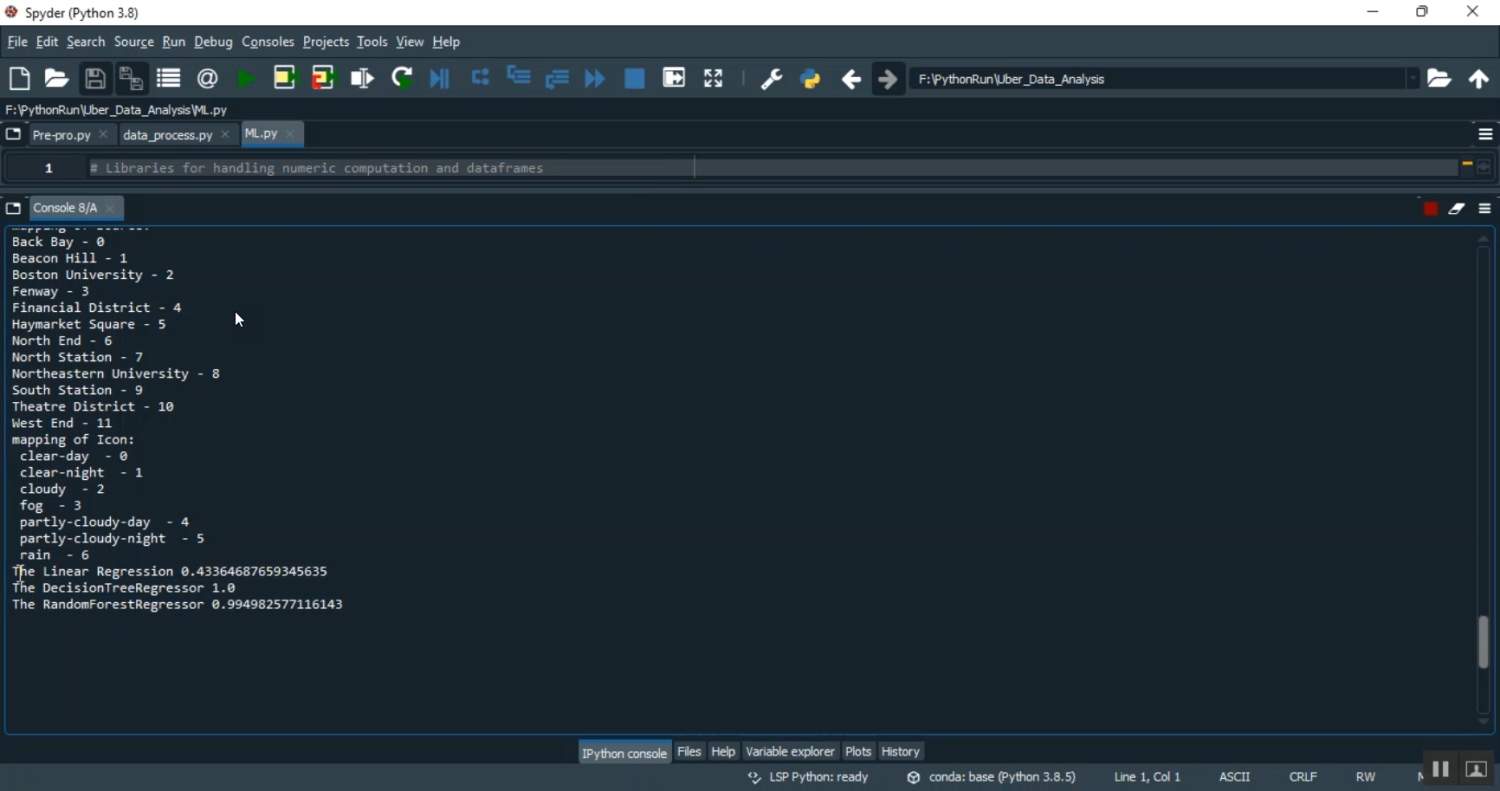Image resolution: width=1500 pixels, height=791 pixels.
Task: Close the Pre-pro.py tab
Action: coord(104,135)
